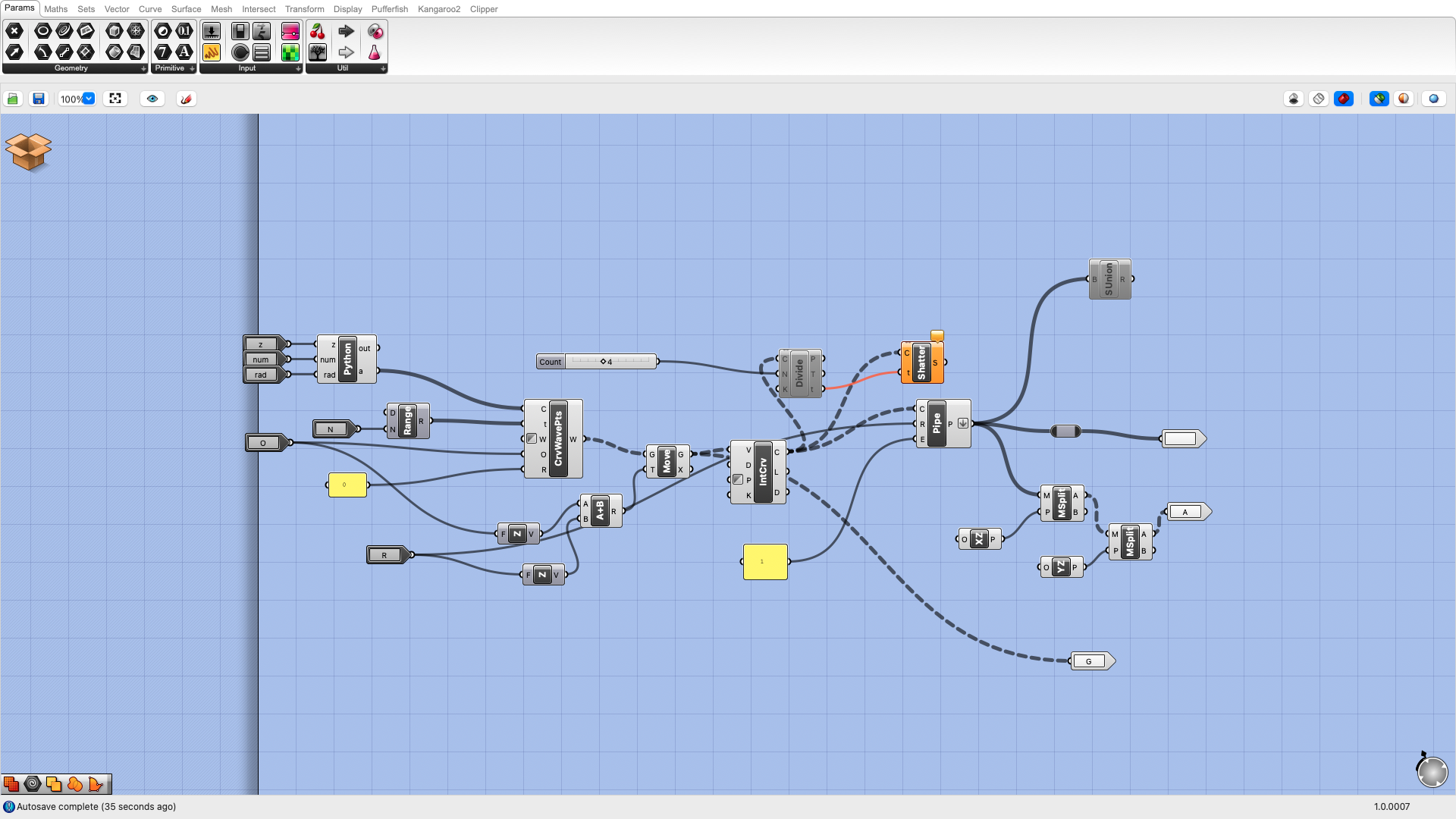Switch to the Curve tab
1456x819 pixels.
point(149,9)
